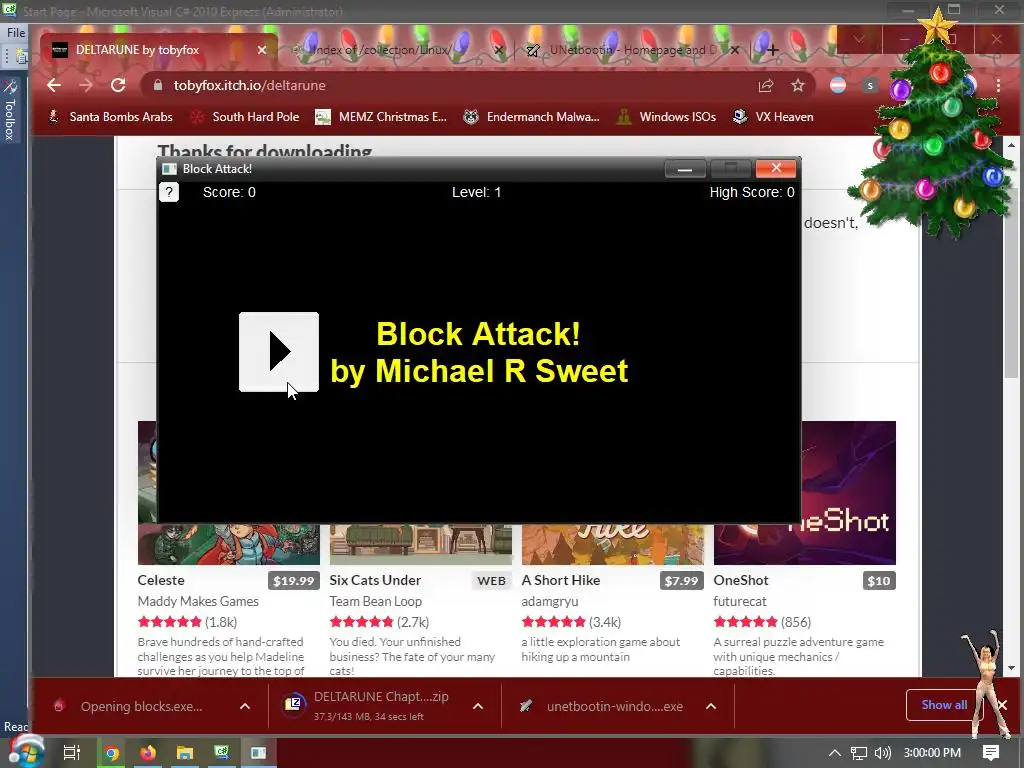Open adamgryu author link
The width and height of the screenshot is (1024, 768).
(550, 601)
